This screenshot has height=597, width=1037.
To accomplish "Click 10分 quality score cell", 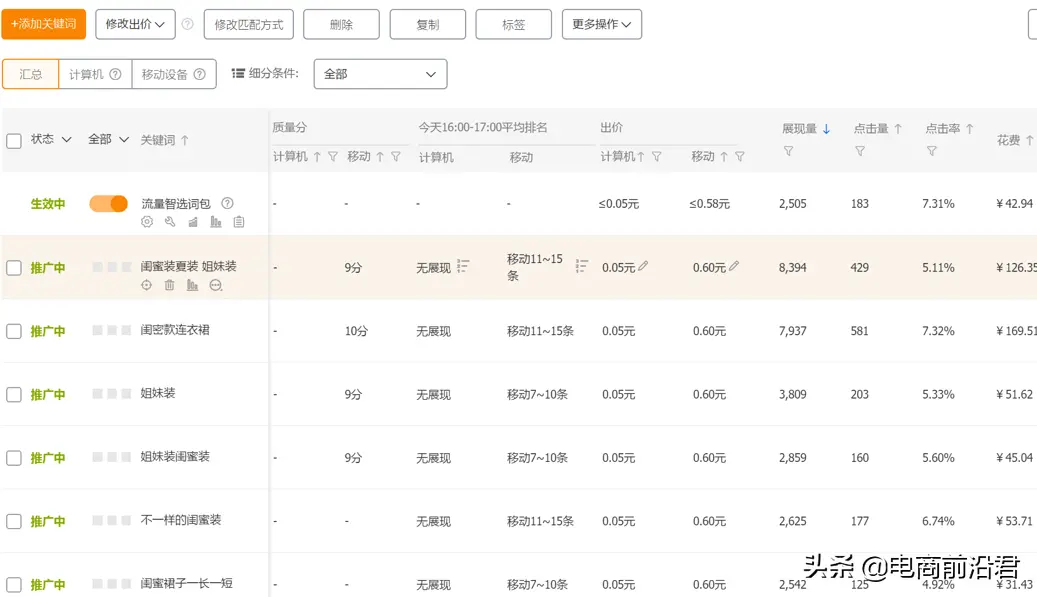I will click(x=356, y=331).
